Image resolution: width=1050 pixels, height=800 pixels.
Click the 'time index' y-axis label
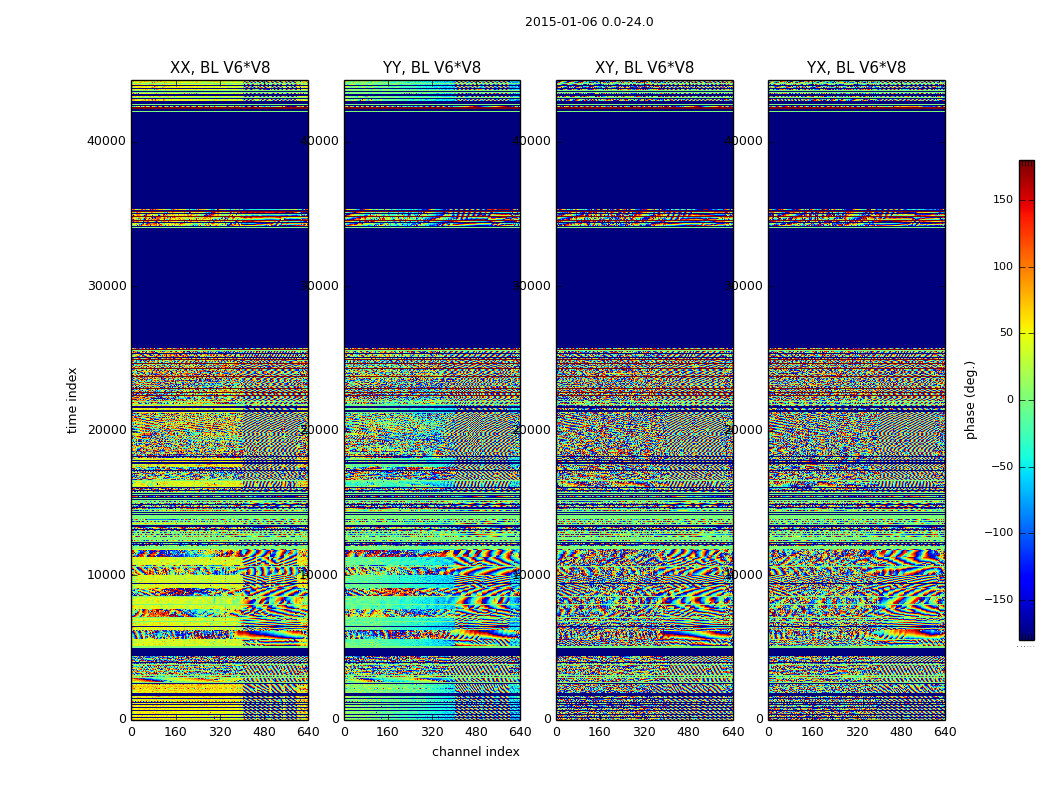pyautogui.click(x=72, y=400)
